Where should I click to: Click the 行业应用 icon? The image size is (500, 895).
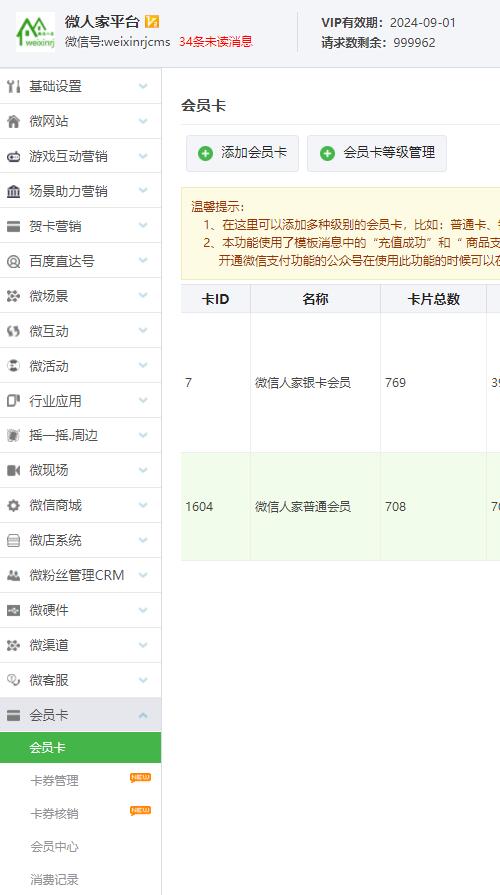coord(13,401)
